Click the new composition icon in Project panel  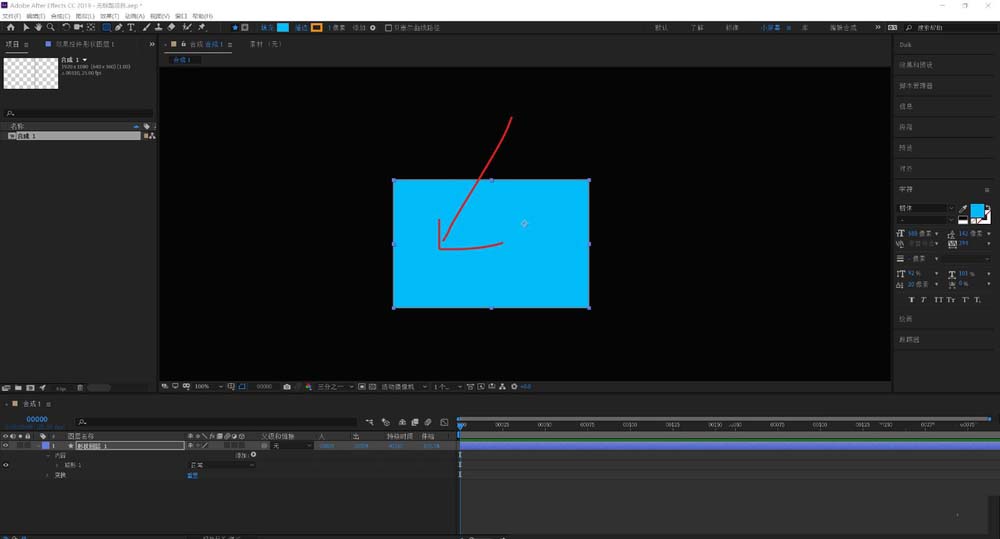pos(30,388)
